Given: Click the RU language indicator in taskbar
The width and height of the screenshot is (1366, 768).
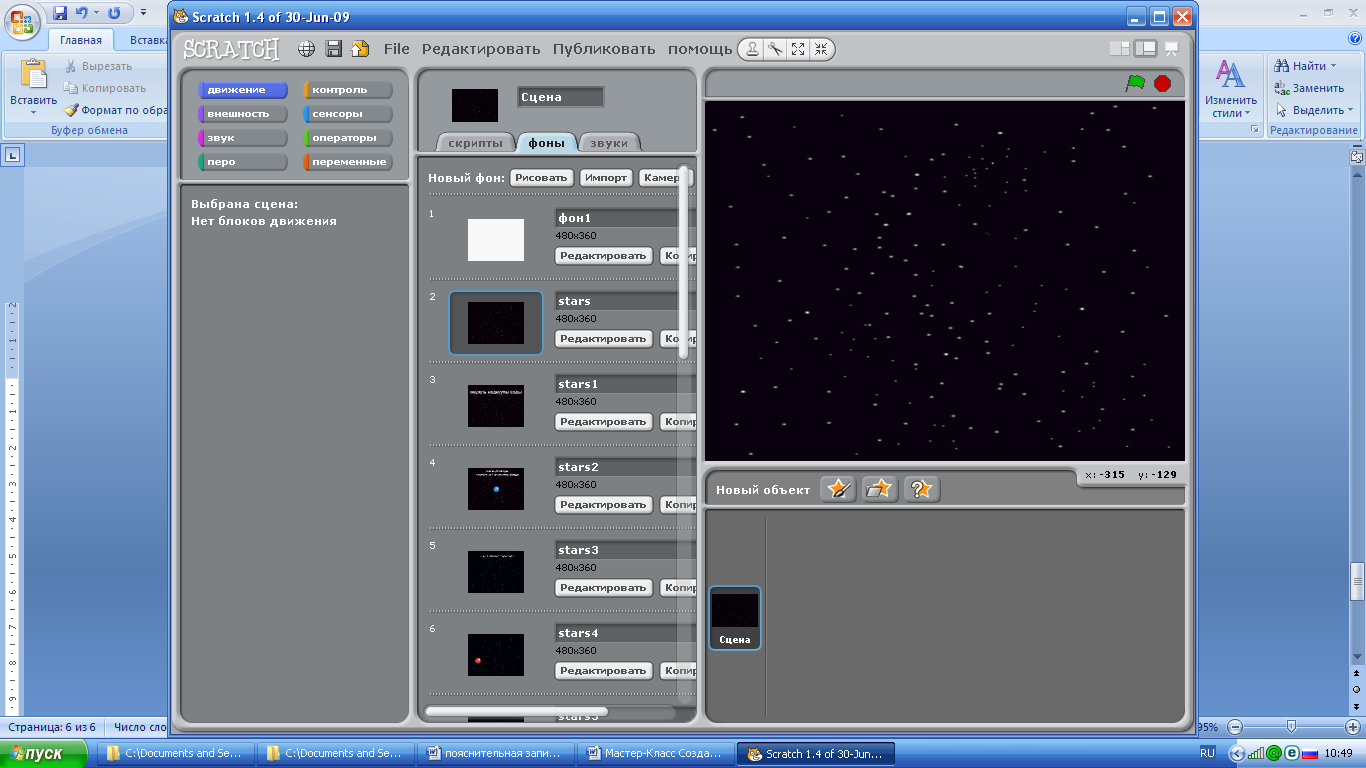Looking at the screenshot, I should point(1207,753).
